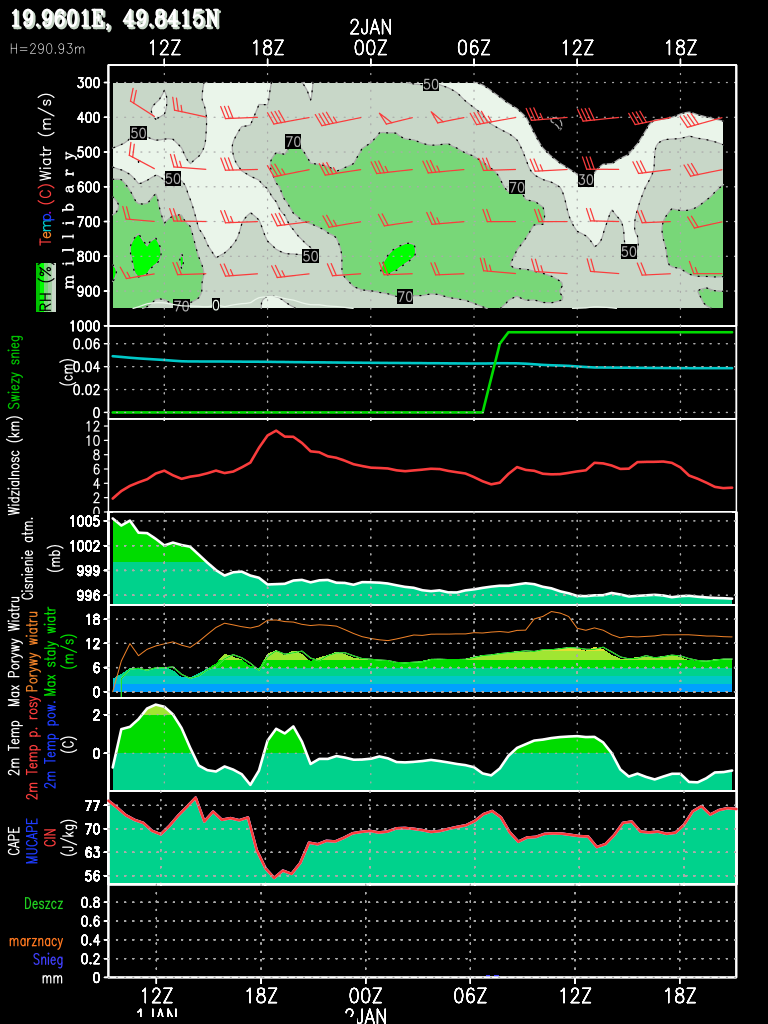768x1024 pixels.
Task: Click the coordinates title 19.9601E, 49.8415N
Action: click(x=115, y=19)
